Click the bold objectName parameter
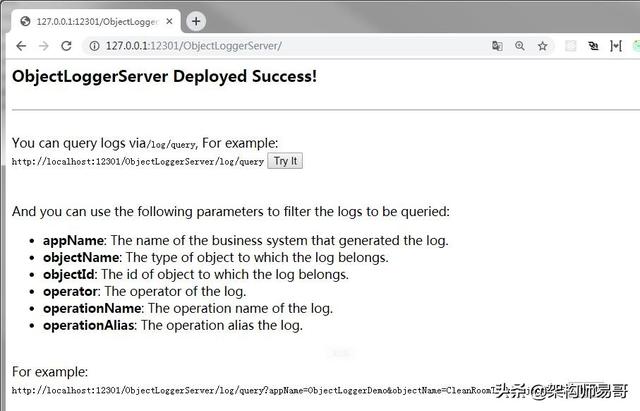 tap(81, 258)
